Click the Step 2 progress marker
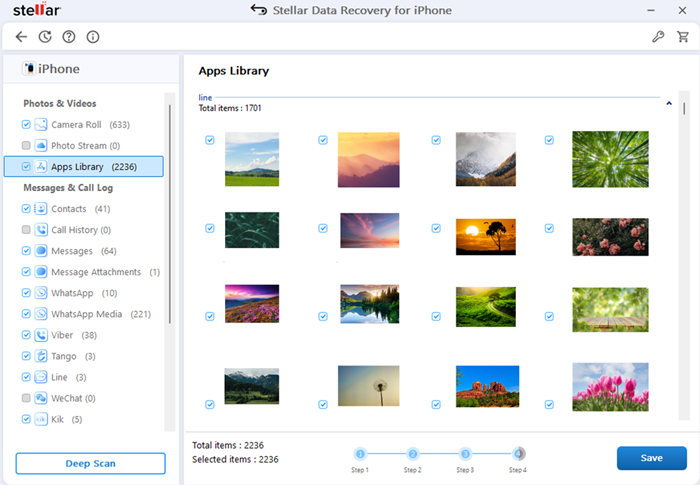 click(x=412, y=454)
